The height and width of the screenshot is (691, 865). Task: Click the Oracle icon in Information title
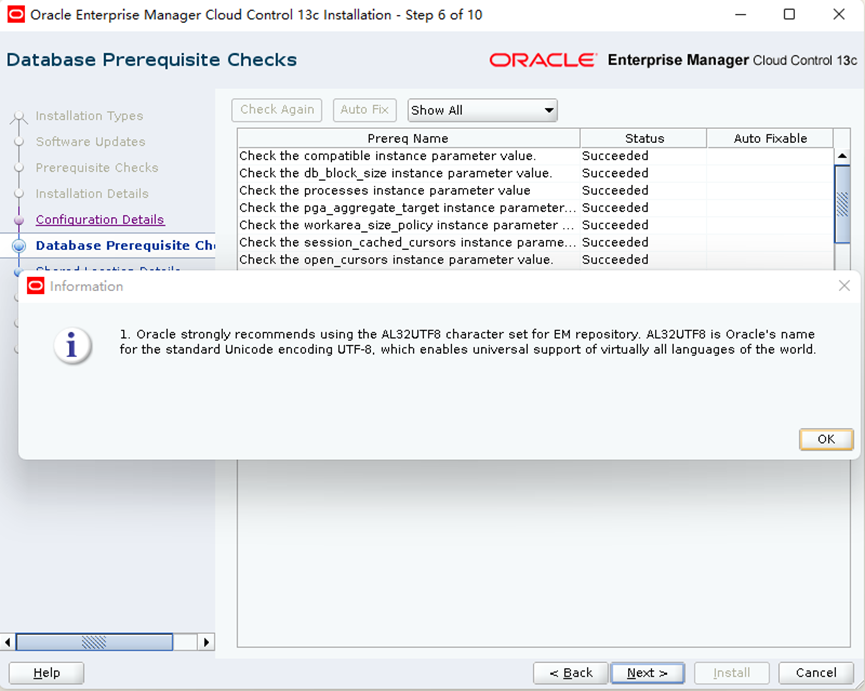tap(35, 286)
